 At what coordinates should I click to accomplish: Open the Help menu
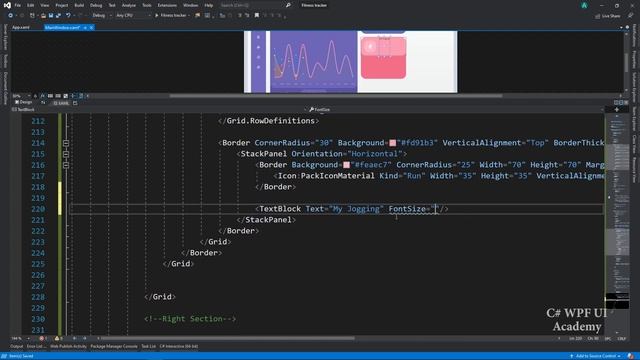point(209,5)
